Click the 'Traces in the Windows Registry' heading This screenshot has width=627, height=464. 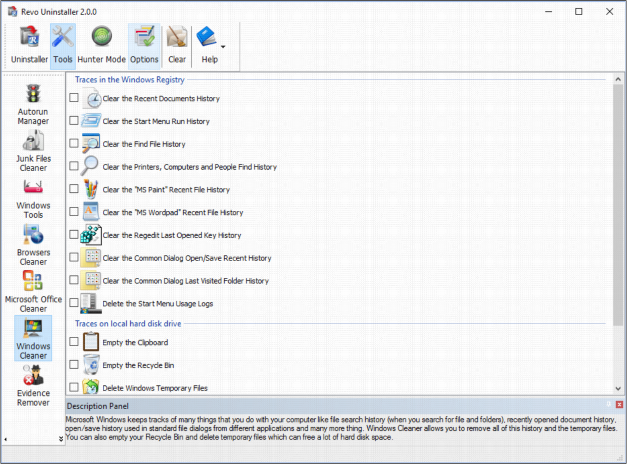coord(130,80)
